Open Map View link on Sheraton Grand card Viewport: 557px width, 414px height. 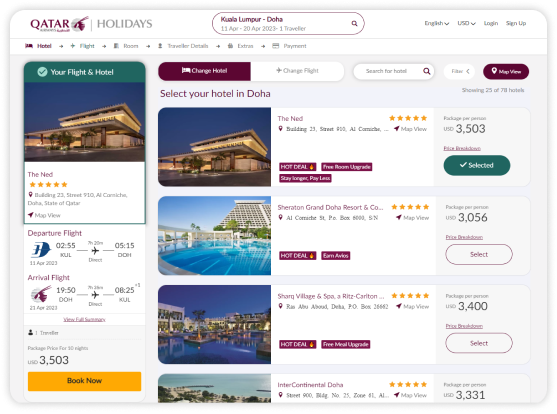coord(412,217)
